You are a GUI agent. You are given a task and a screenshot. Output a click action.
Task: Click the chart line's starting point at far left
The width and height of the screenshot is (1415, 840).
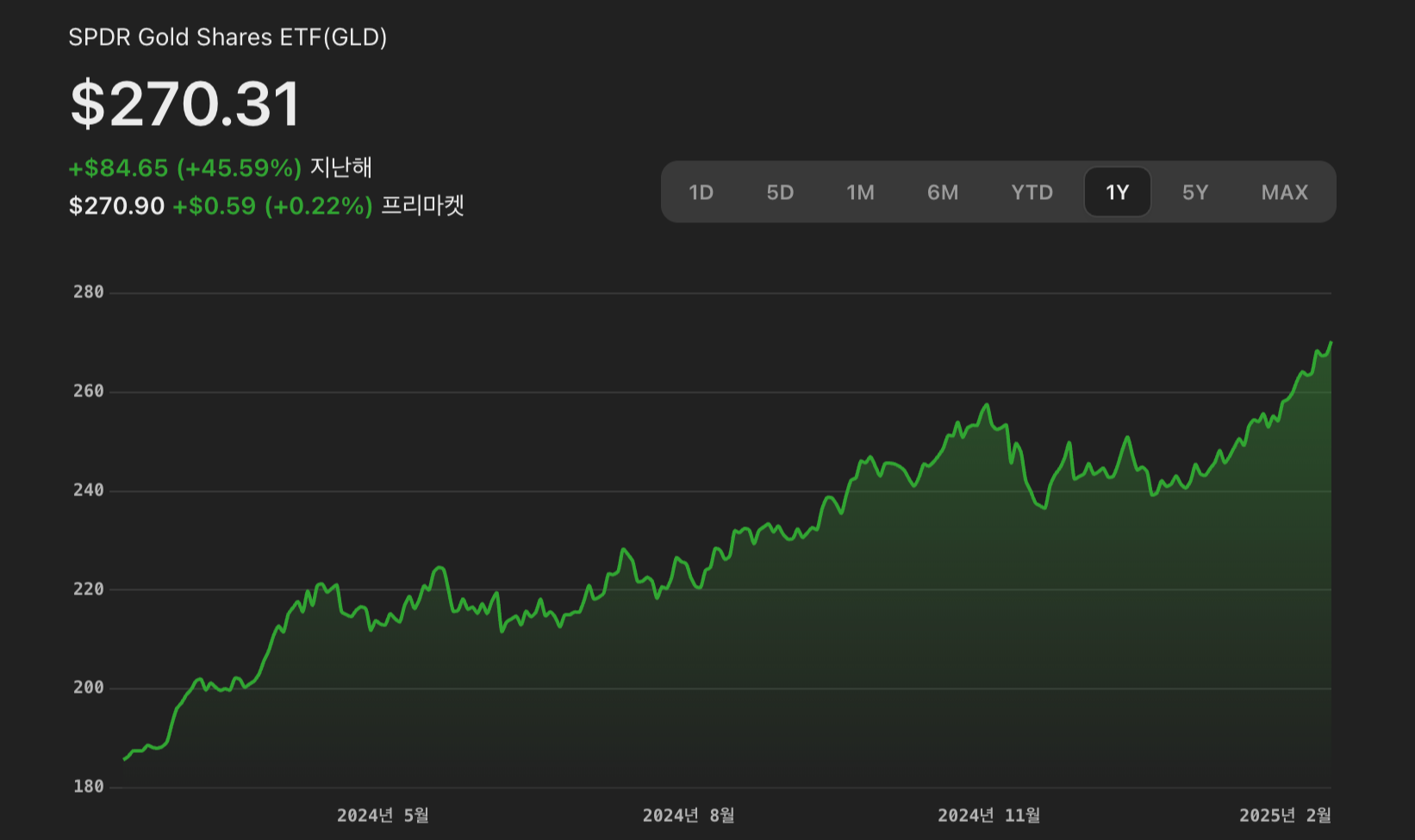point(125,759)
